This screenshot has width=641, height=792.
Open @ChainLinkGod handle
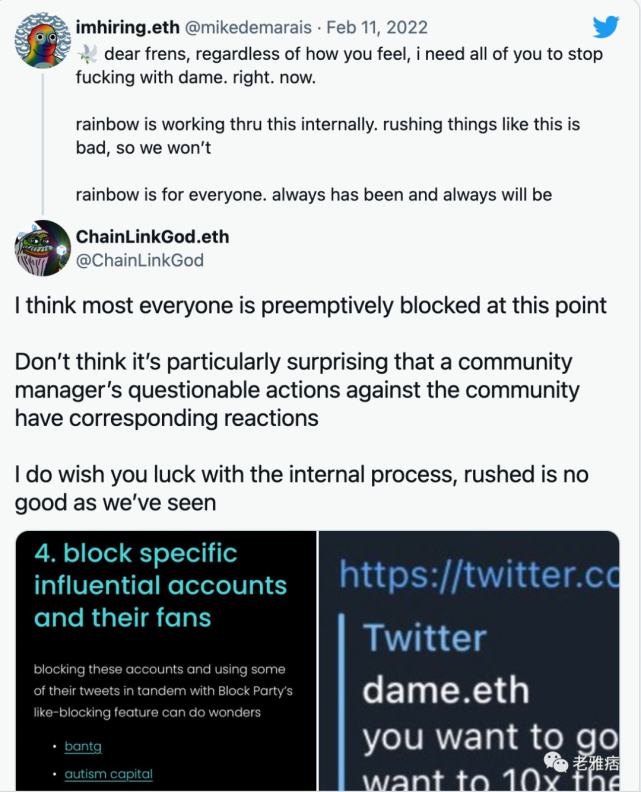139,260
